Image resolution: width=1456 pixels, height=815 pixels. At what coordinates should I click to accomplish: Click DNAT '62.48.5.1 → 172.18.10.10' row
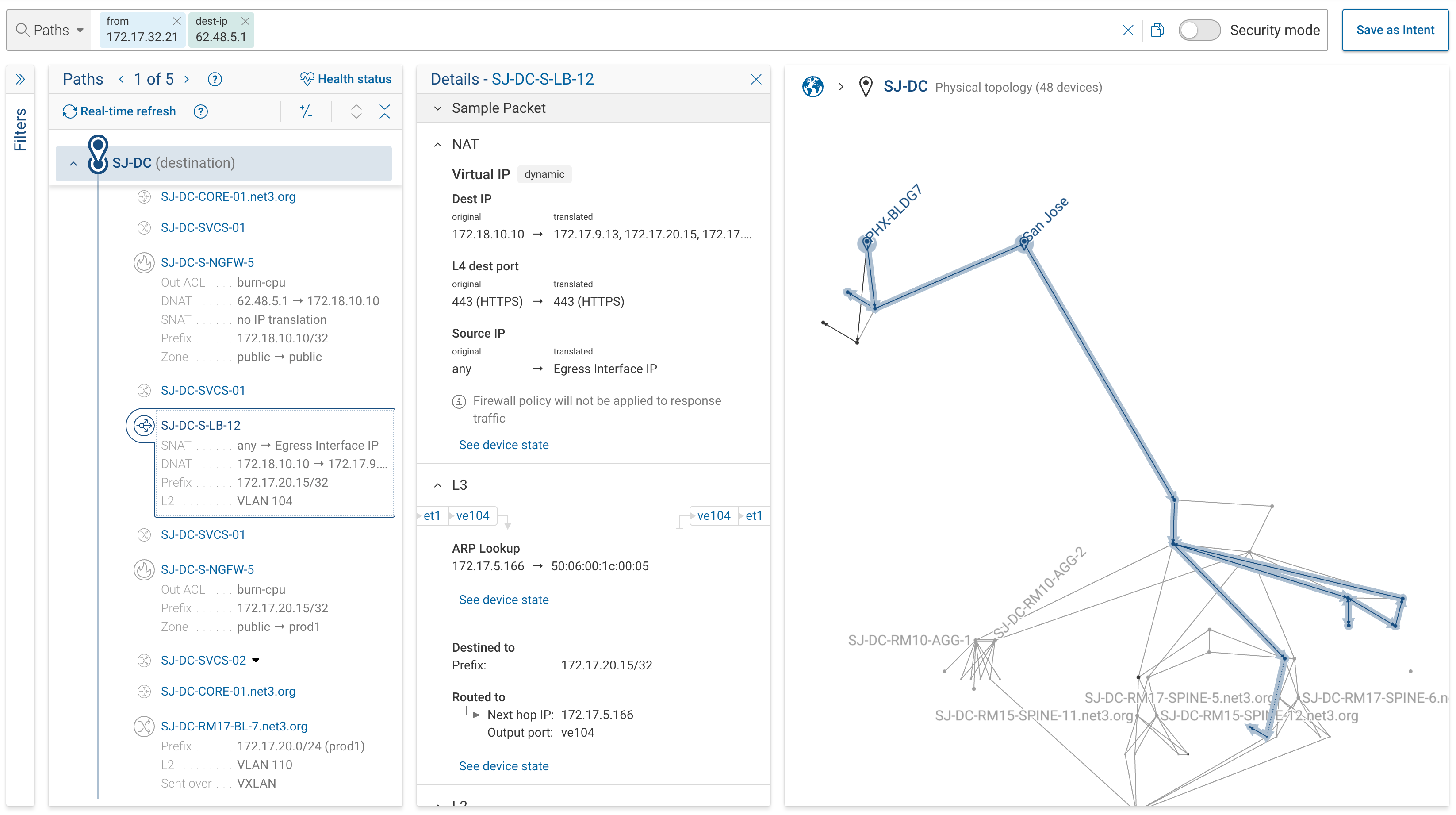coord(270,301)
